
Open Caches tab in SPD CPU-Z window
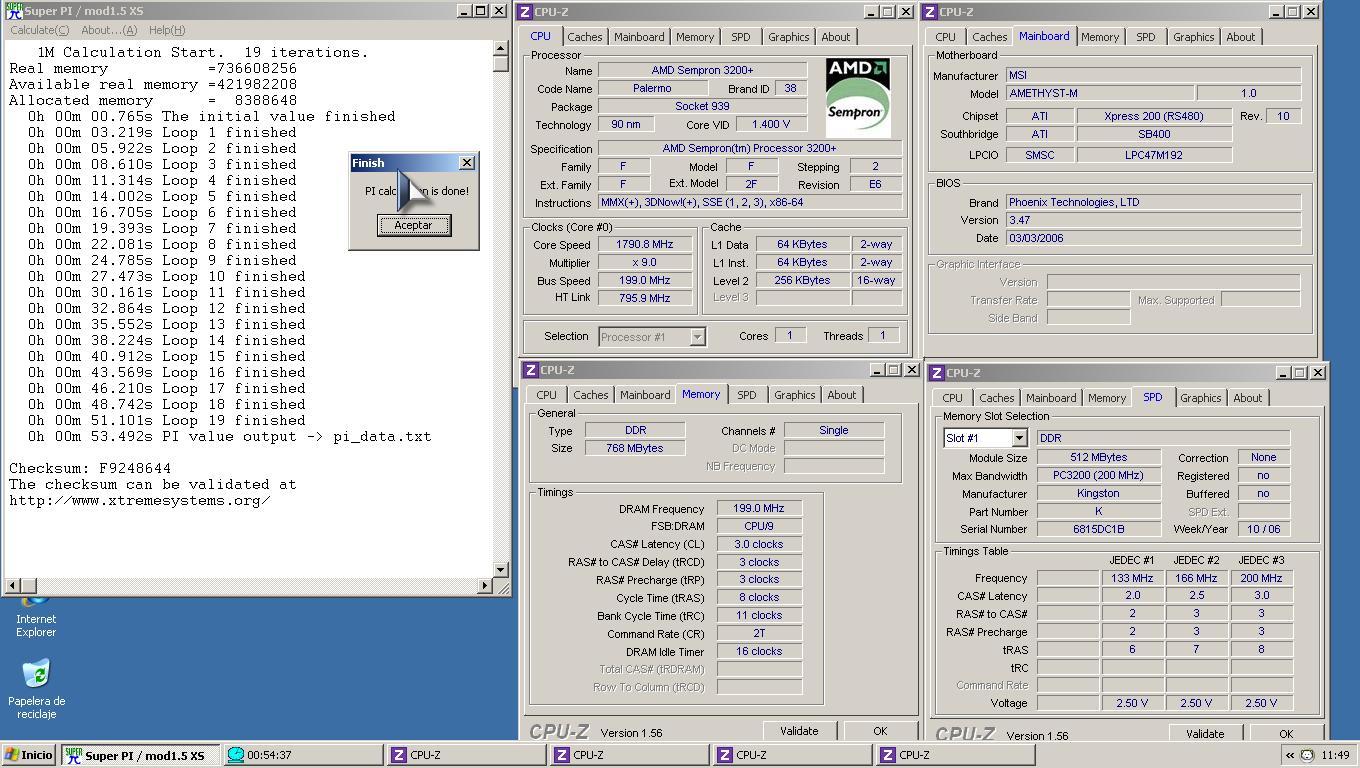pyautogui.click(x=996, y=398)
